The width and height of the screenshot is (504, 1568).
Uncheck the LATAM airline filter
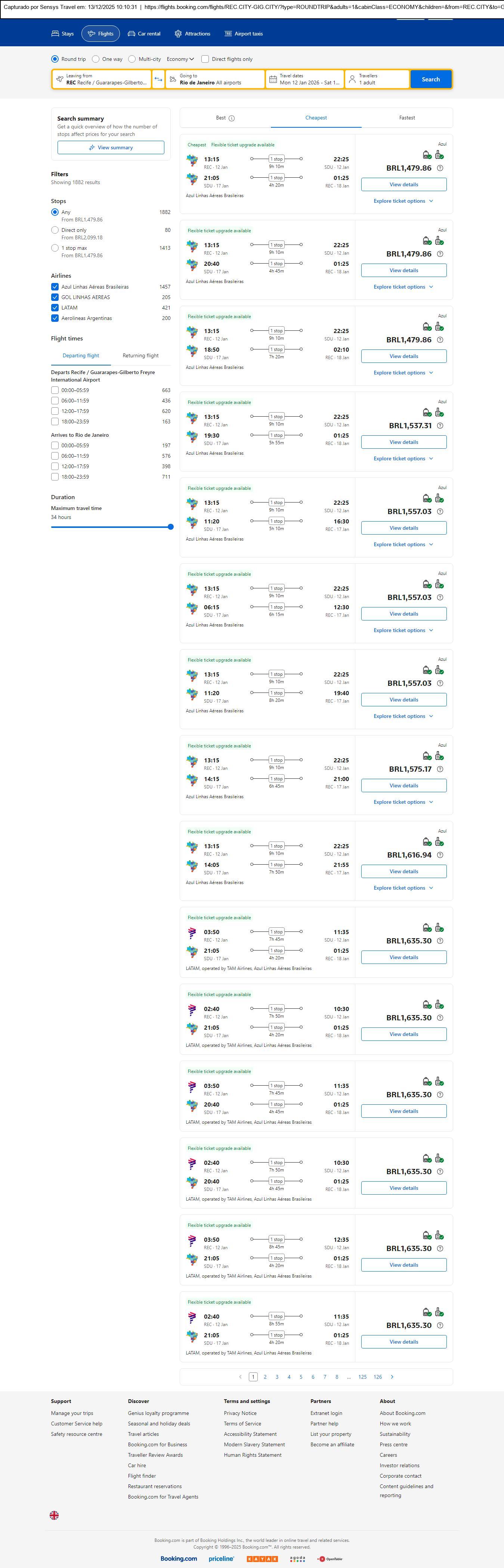(x=55, y=307)
